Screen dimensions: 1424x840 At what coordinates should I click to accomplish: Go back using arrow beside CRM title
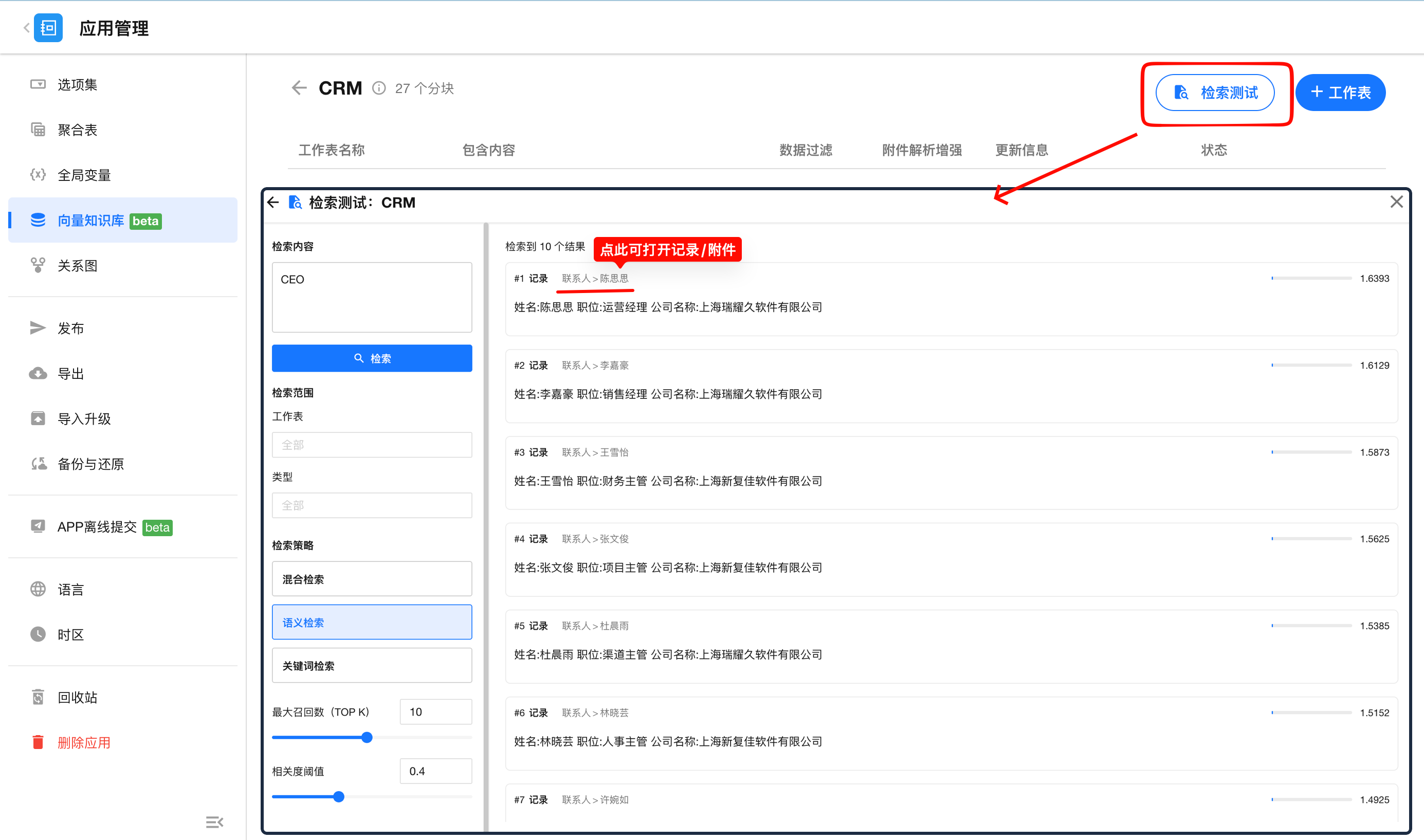(299, 88)
